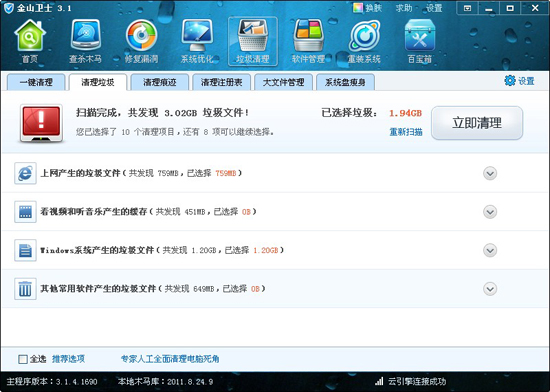Open the 首页 home icon
Image resolution: width=550 pixels, height=392 pixels.
30,41
